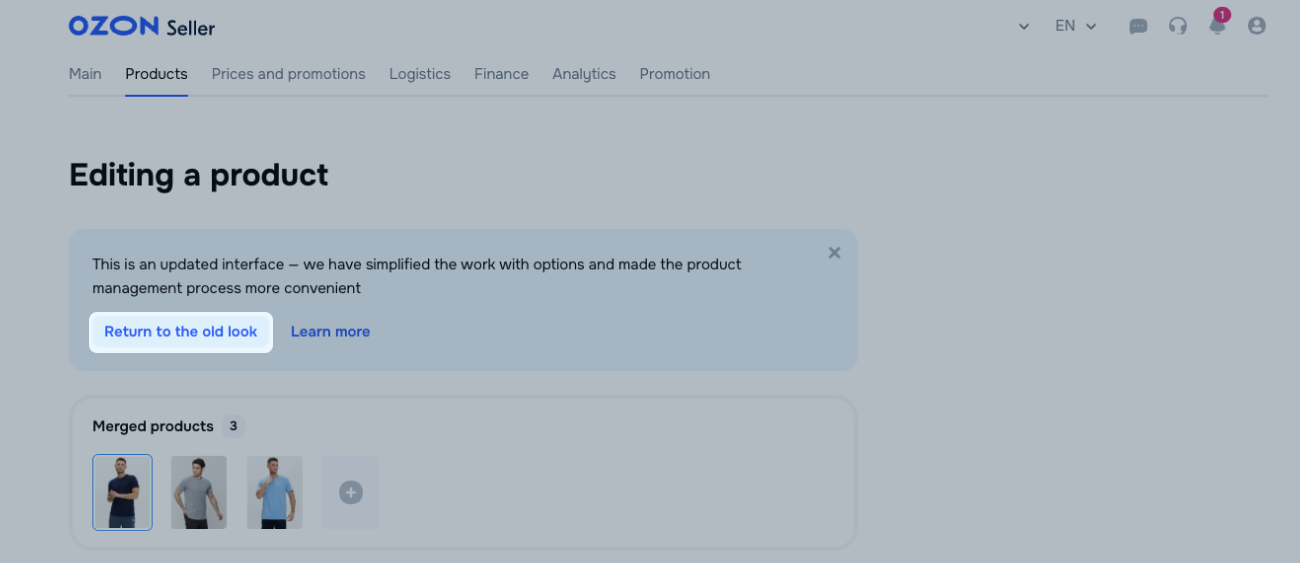Open the Logistics tab
The height and width of the screenshot is (563, 1300).
[419, 74]
